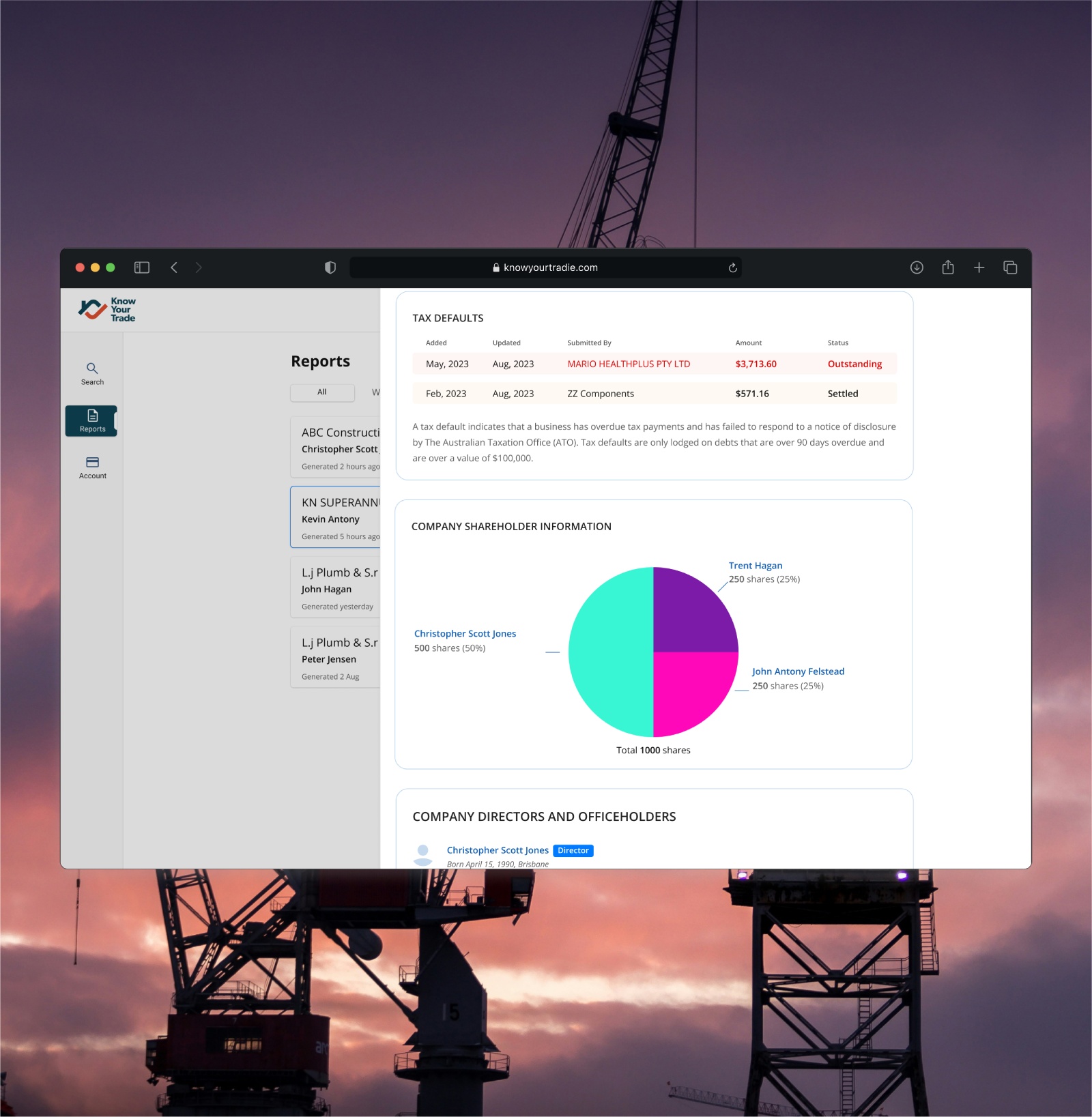The height and width of the screenshot is (1117, 1092).
Task: Show tab overview icon
Action: 1010,267
